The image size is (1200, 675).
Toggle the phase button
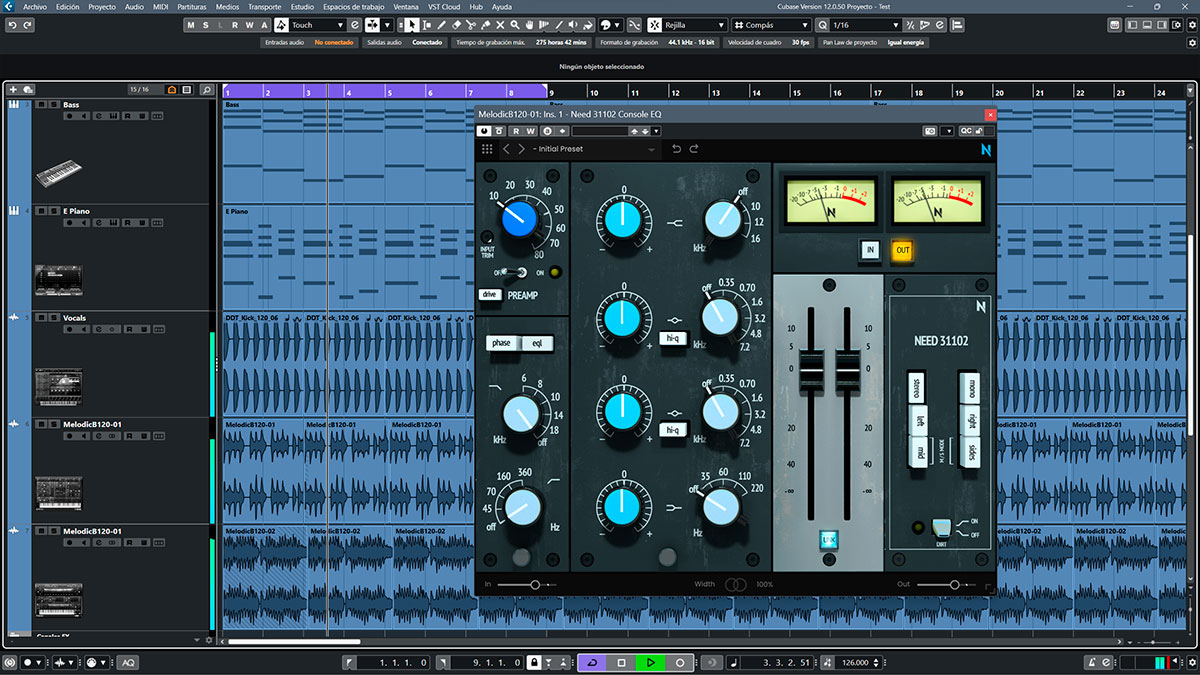pyautogui.click(x=501, y=343)
